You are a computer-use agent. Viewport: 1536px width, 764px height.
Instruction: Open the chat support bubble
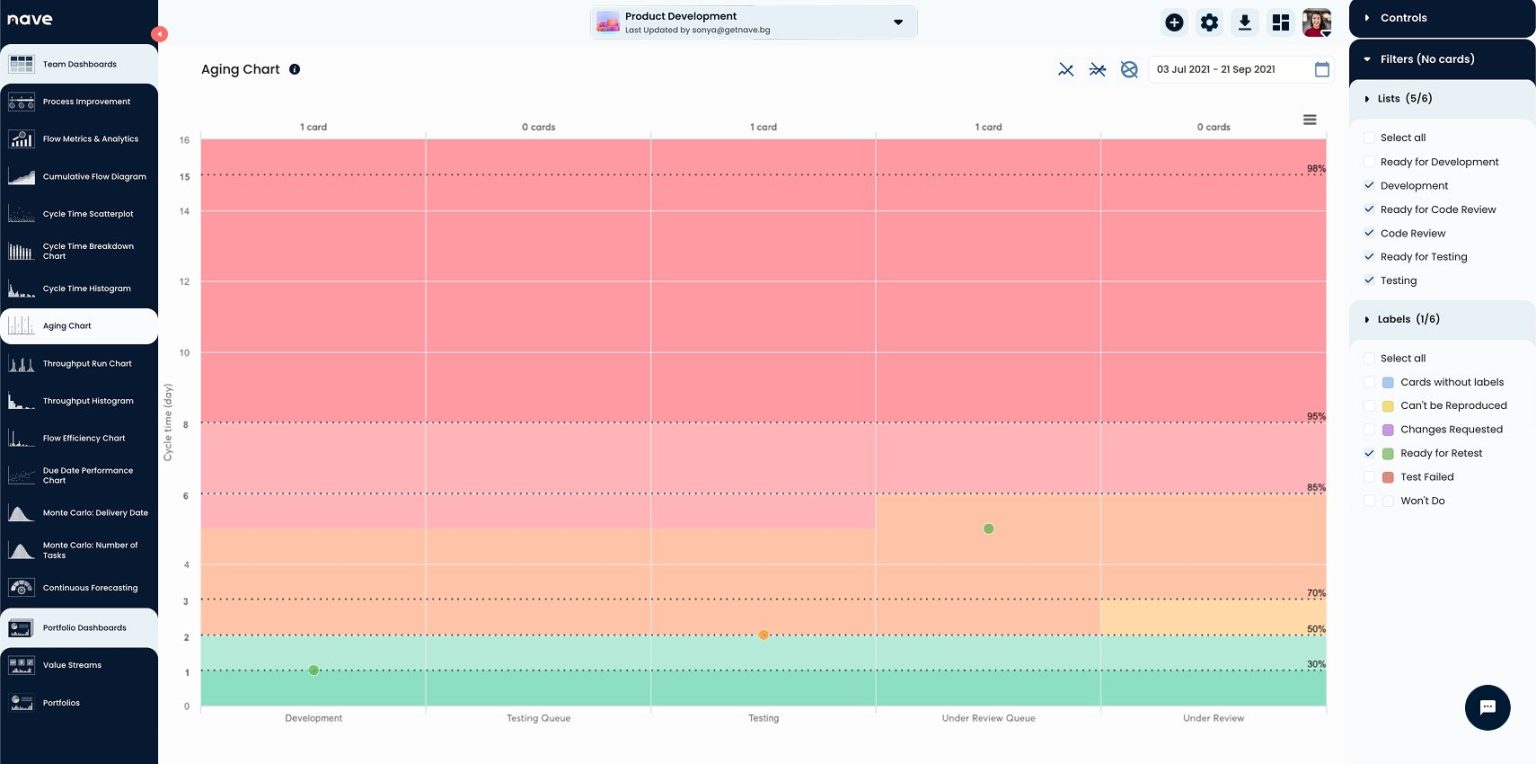[1487, 707]
